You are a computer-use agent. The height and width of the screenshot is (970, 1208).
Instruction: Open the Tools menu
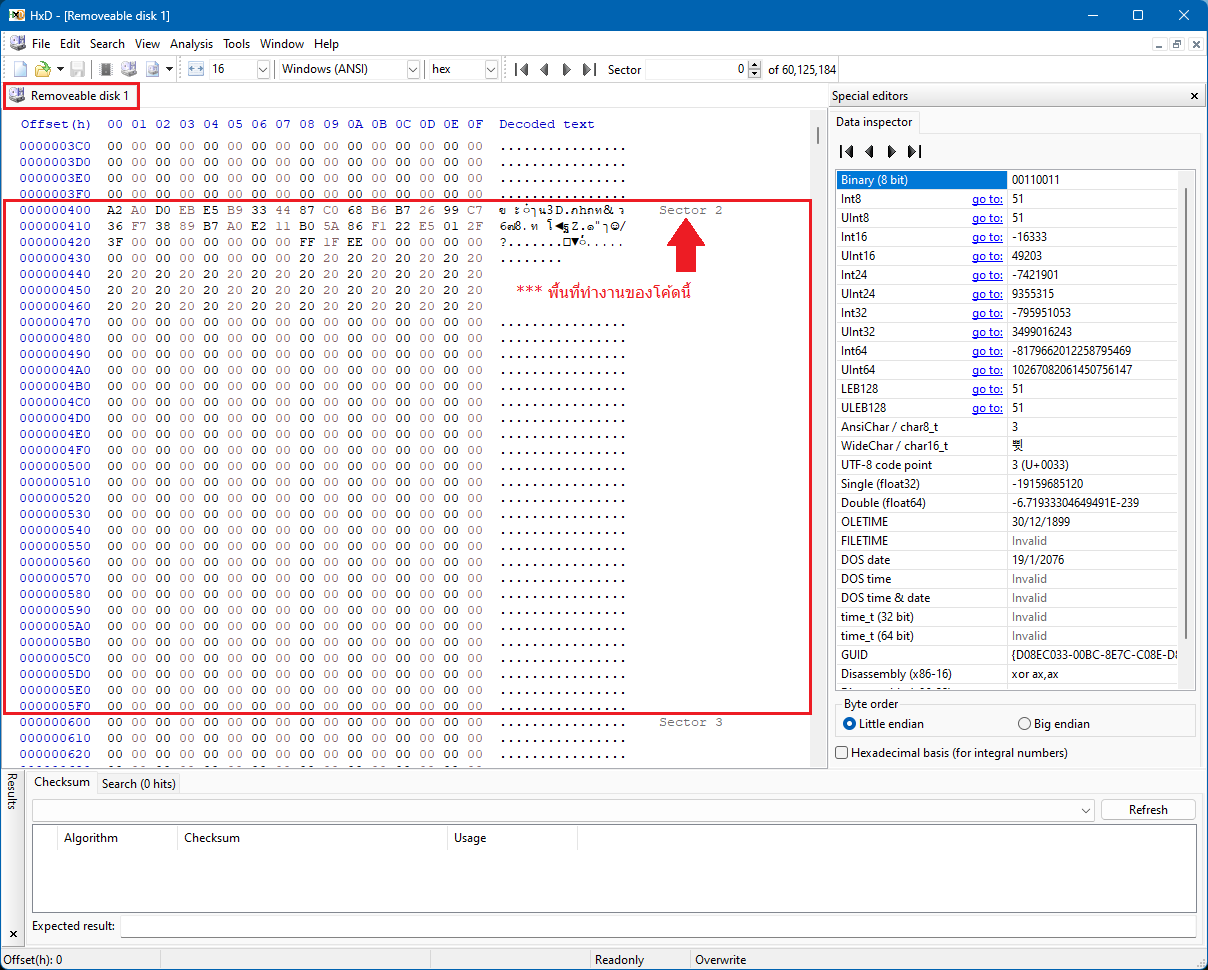click(x=237, y=44)
